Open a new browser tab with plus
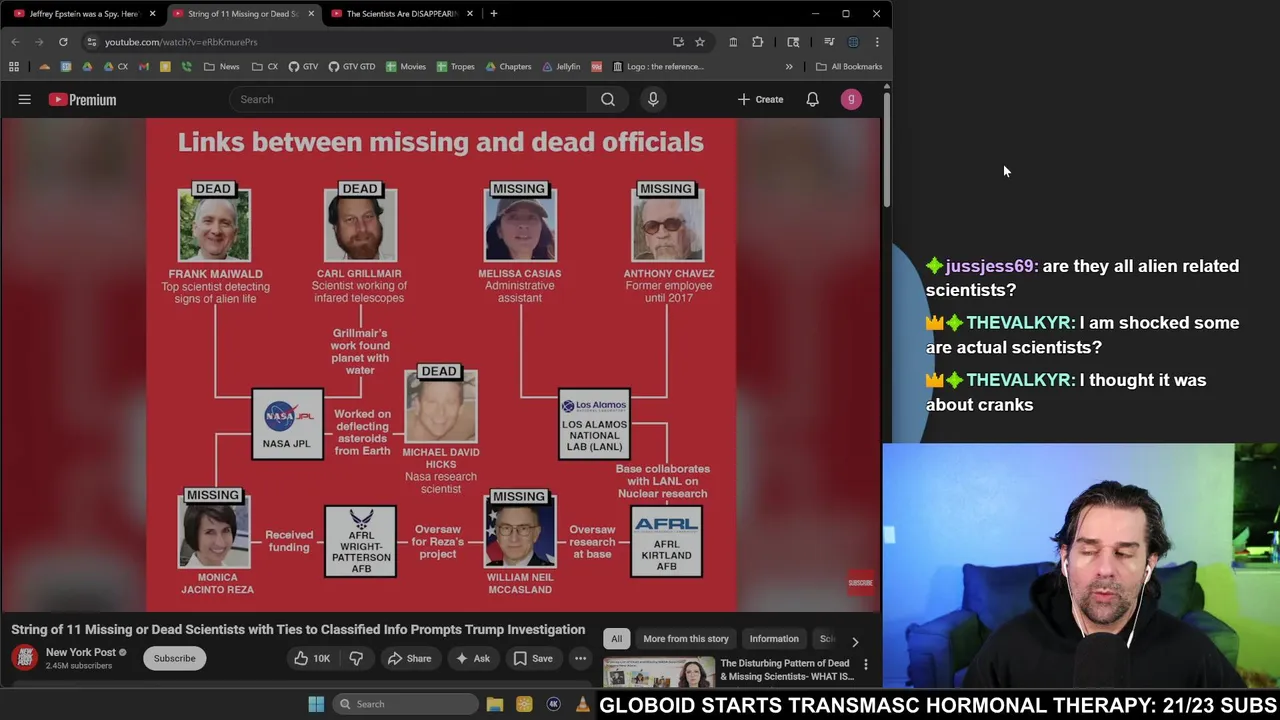Image resolution: width=1280 pixels, height=720 pixels. (x=494, y=14)
